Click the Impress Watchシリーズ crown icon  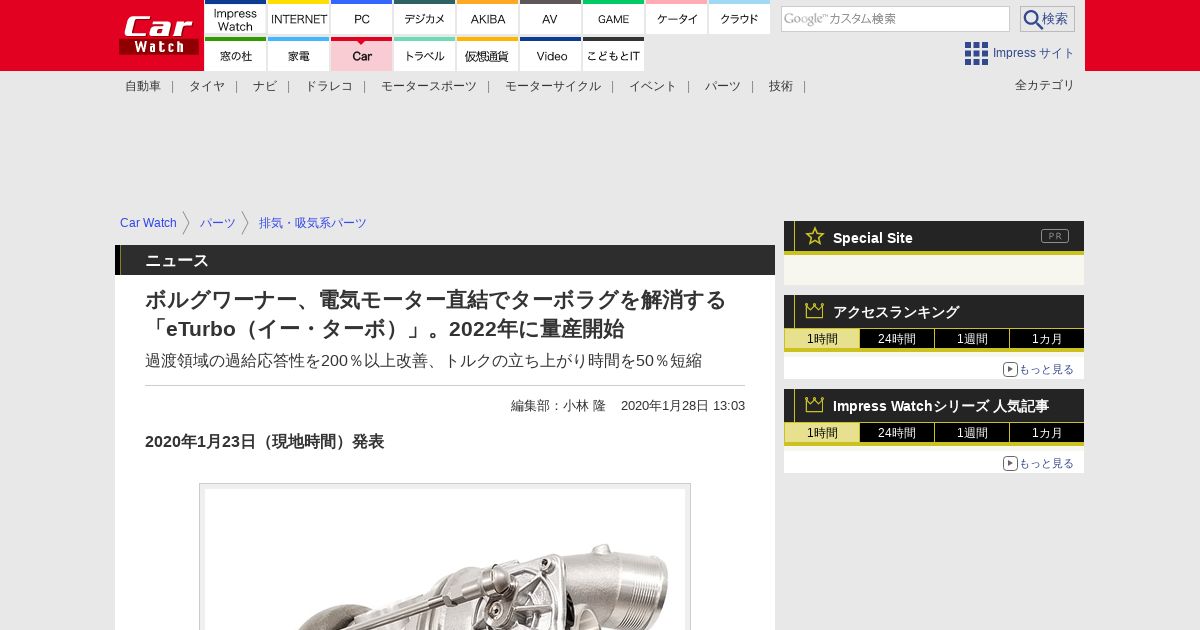[815, 405]
